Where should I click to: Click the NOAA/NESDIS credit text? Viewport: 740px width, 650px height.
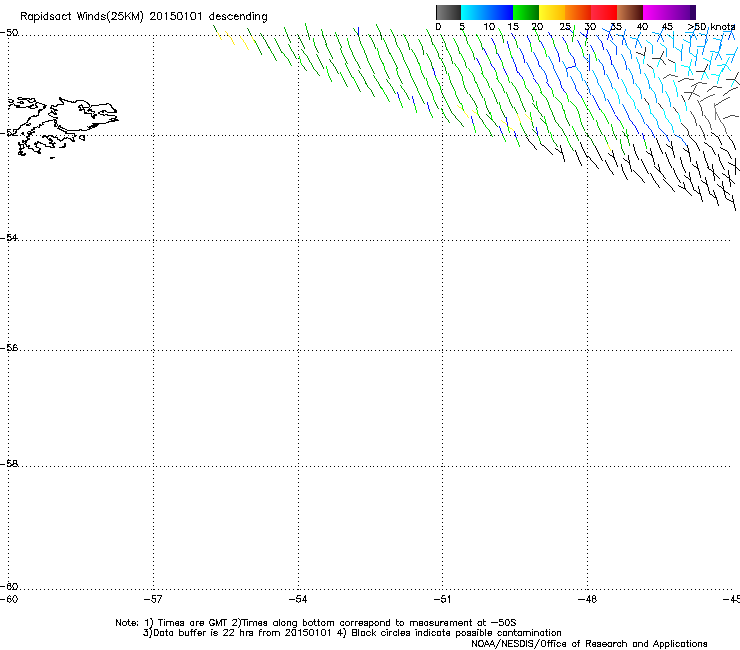pos(589,644)
